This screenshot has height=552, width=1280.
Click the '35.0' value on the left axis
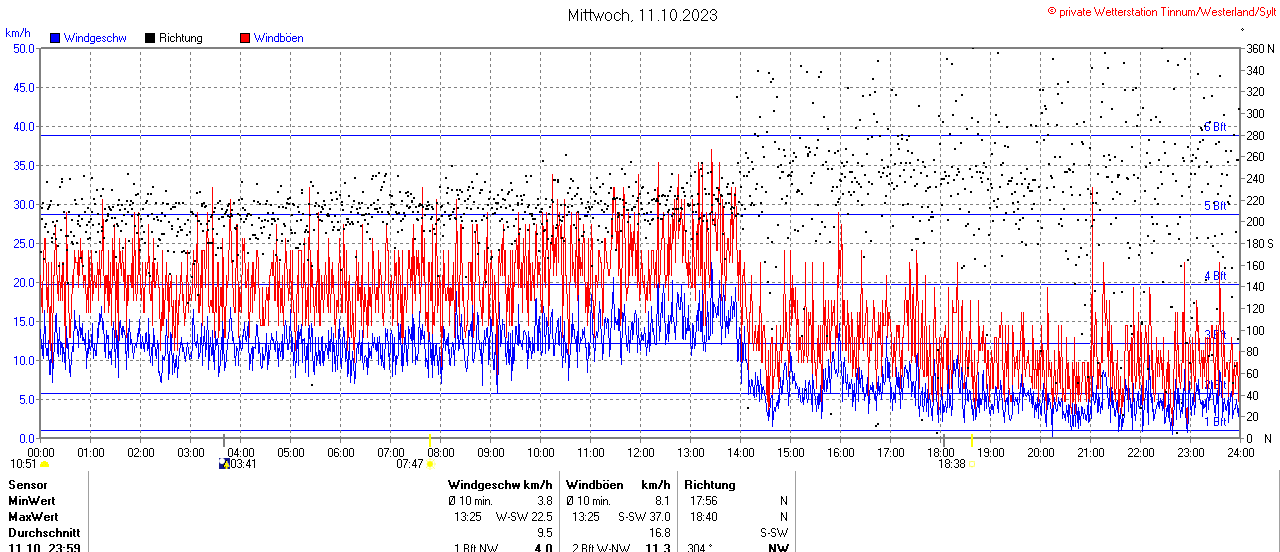pos(24,165)
